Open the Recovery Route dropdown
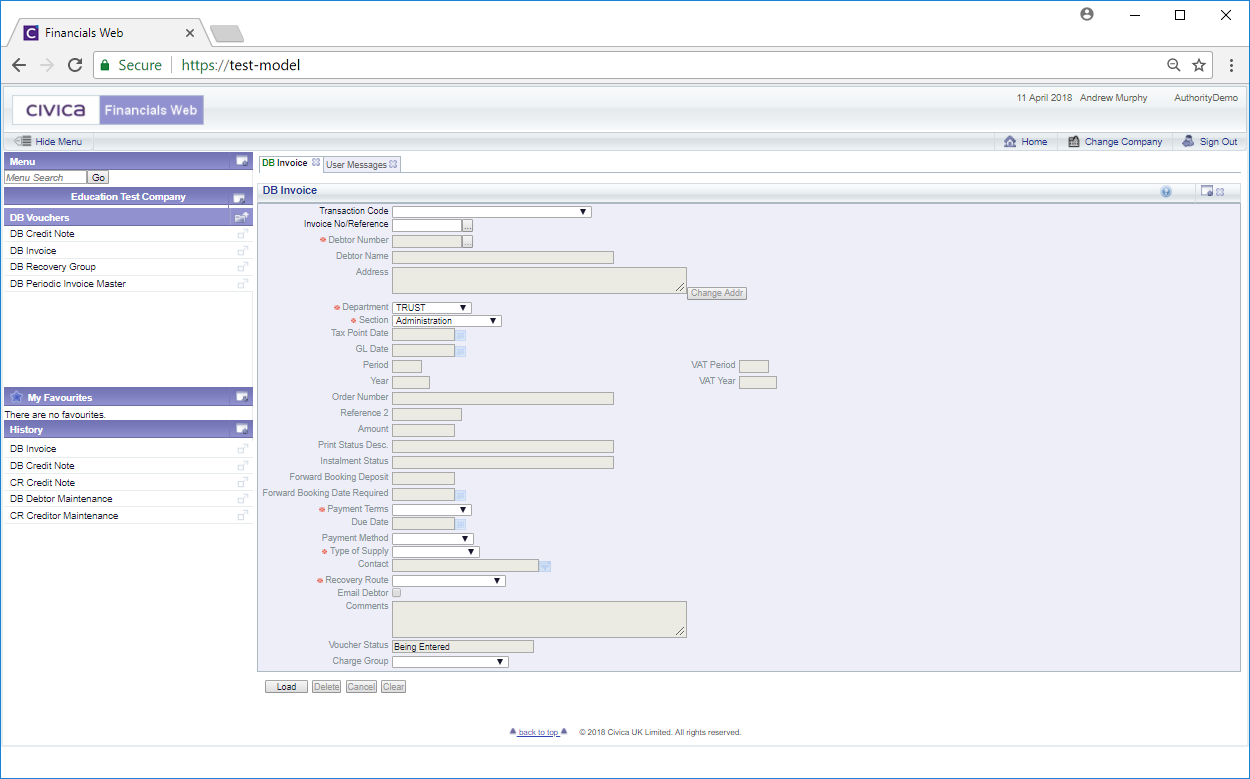This screenshot has width=1250, height=779. point(449,581)
